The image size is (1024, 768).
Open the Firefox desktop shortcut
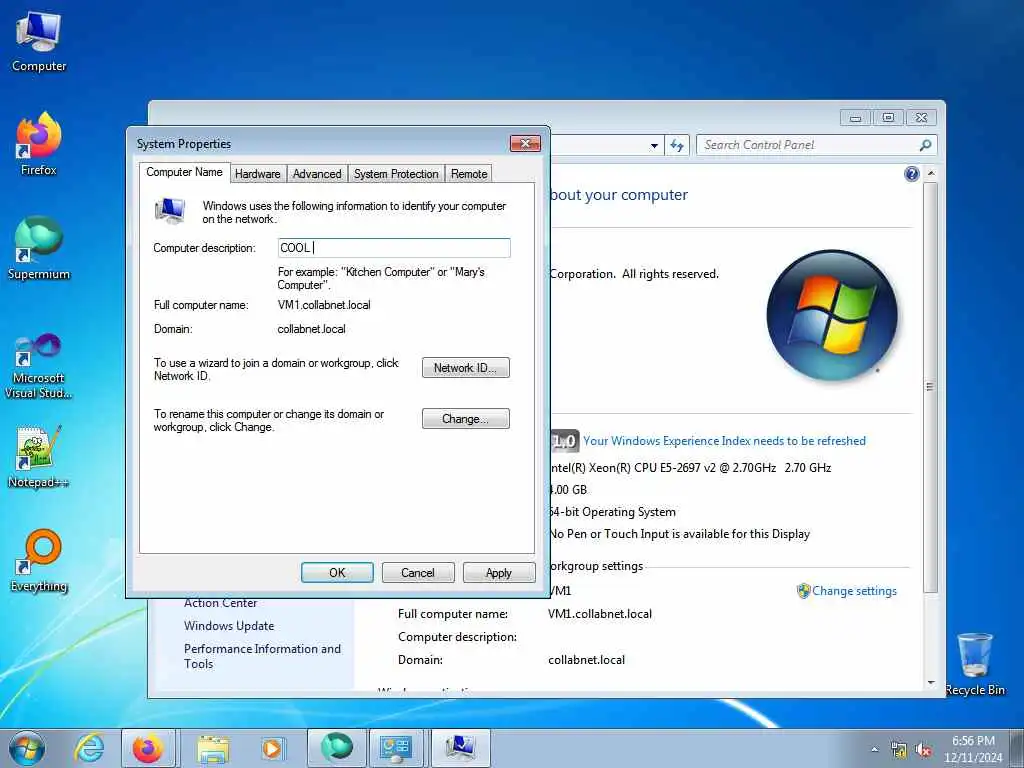pos(39,144)
